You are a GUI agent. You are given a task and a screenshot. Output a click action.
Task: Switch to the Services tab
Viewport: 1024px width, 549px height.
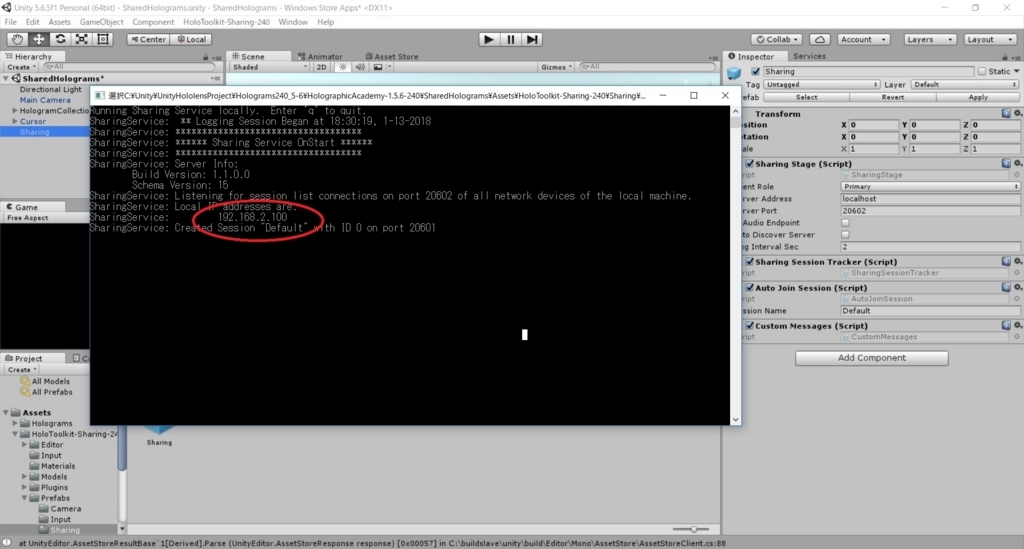809,56
